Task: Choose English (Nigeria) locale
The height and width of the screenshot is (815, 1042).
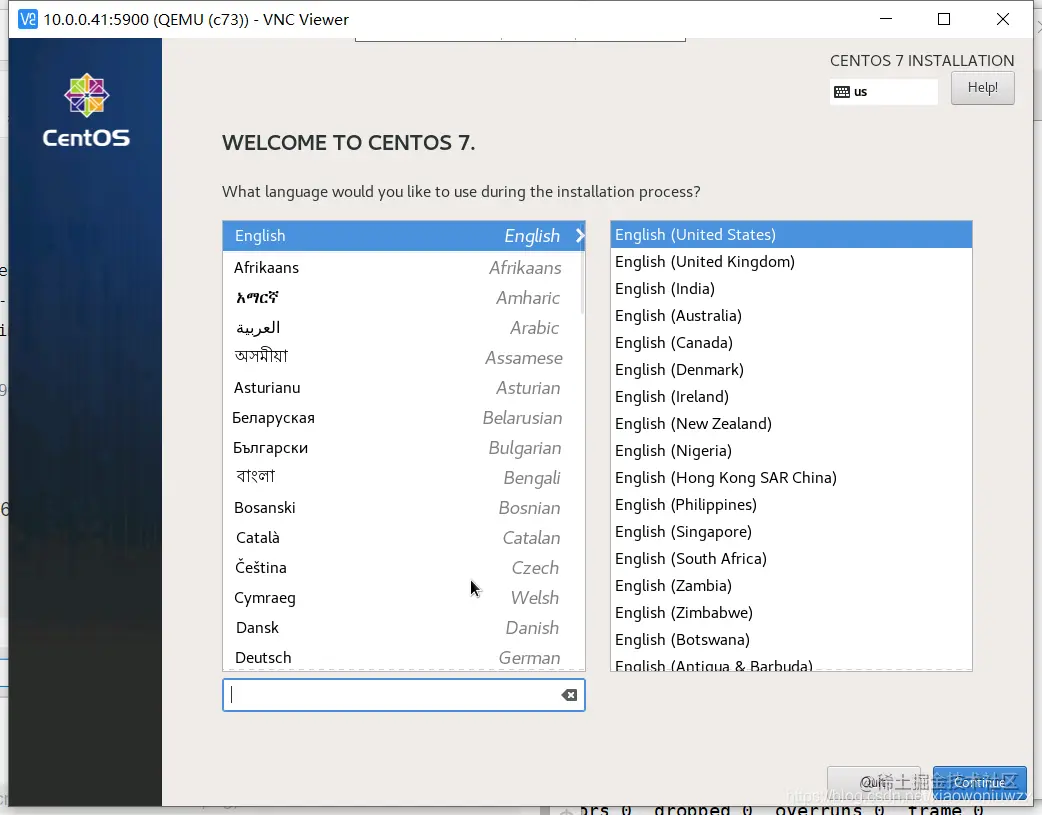Action: (791, 451)
